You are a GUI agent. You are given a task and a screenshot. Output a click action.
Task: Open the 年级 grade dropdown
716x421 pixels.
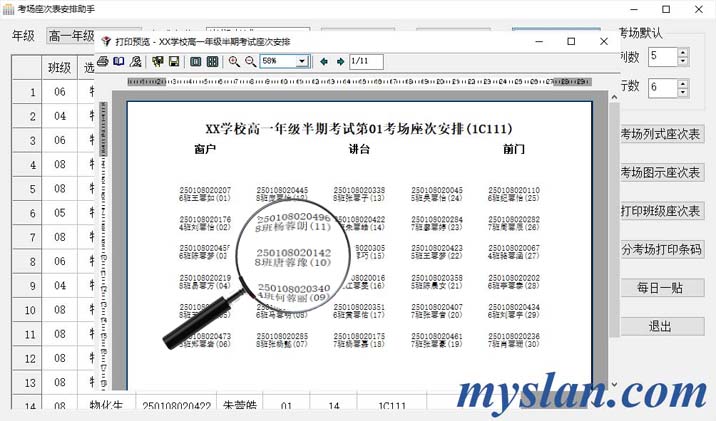(70, 37)
